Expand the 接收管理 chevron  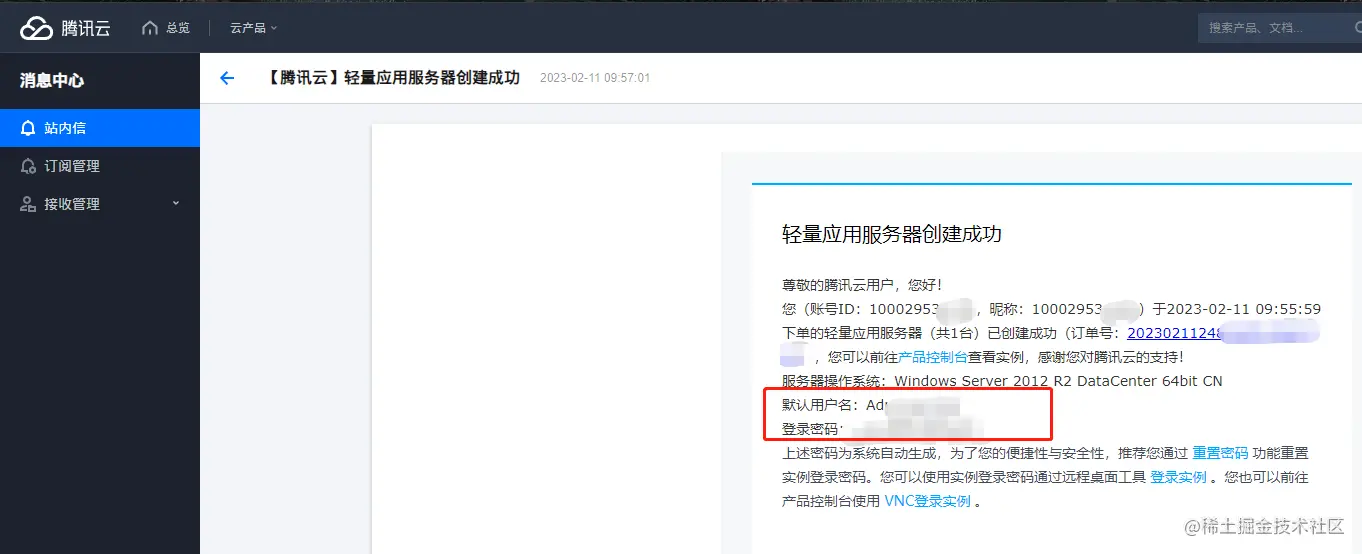[176, 203]
